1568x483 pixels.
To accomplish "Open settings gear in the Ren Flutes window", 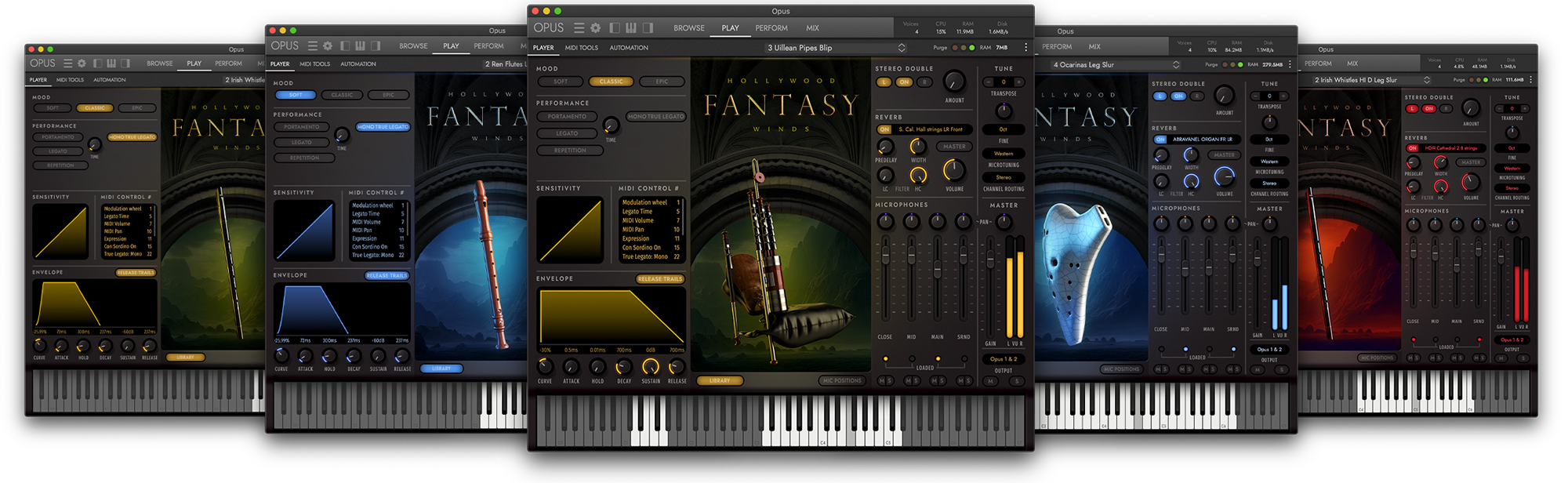I will click(328, 46).
